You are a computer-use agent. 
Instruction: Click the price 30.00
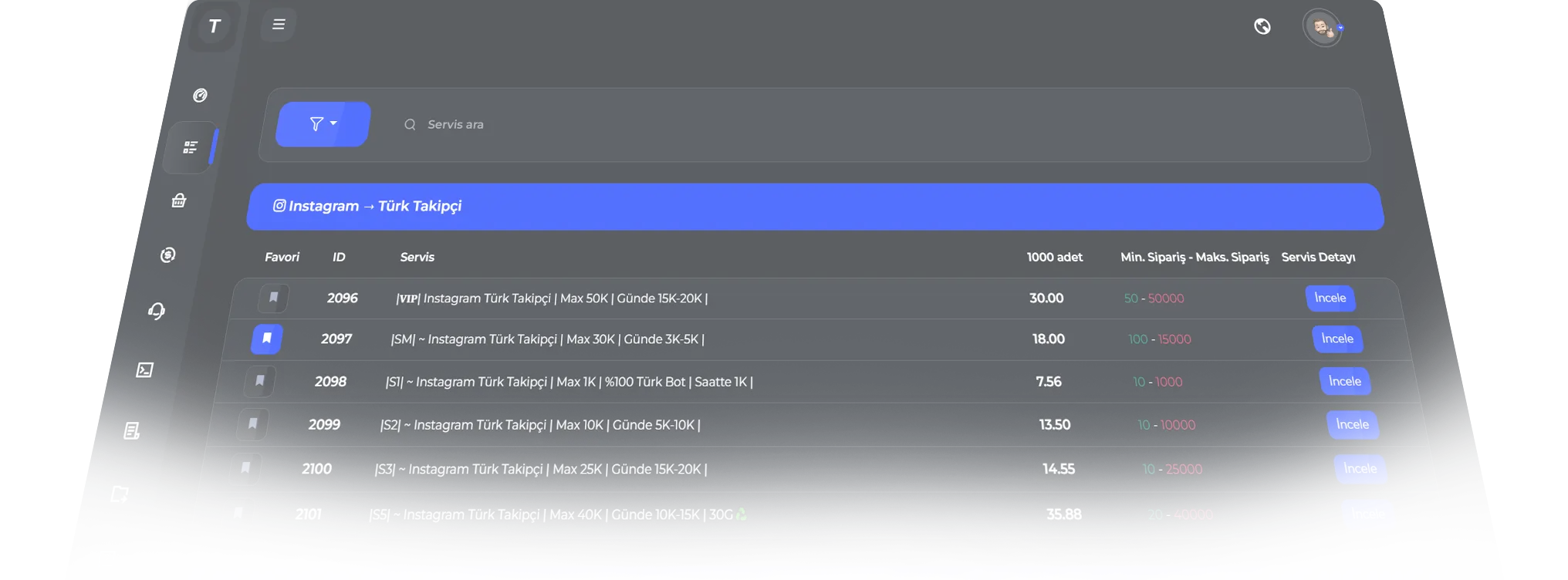coord(1046,298)
